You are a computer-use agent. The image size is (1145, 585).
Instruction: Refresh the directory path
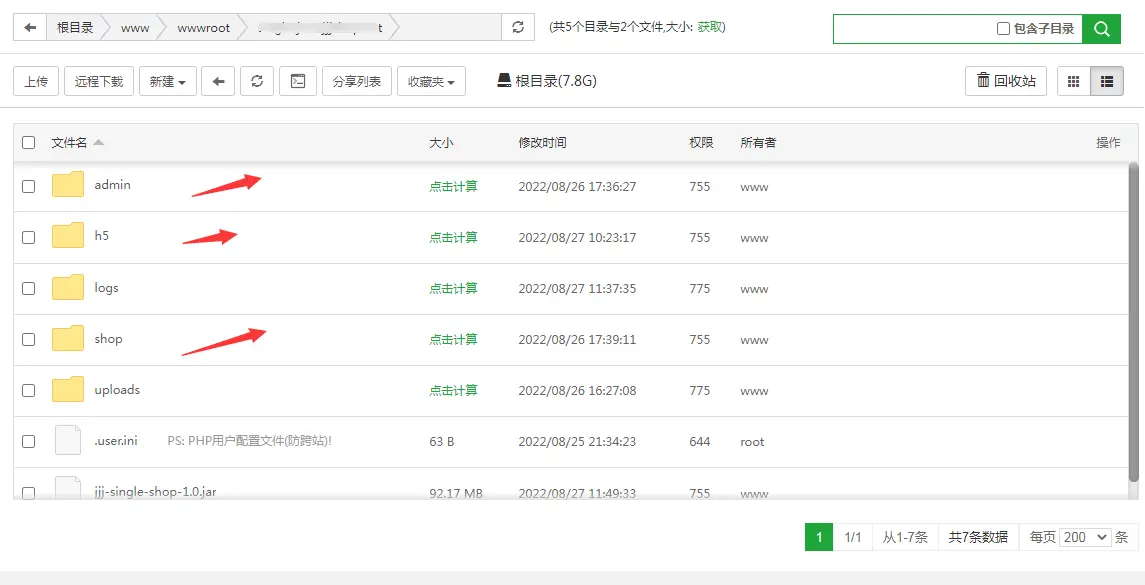pyautogui.click(x=517, y=28)
